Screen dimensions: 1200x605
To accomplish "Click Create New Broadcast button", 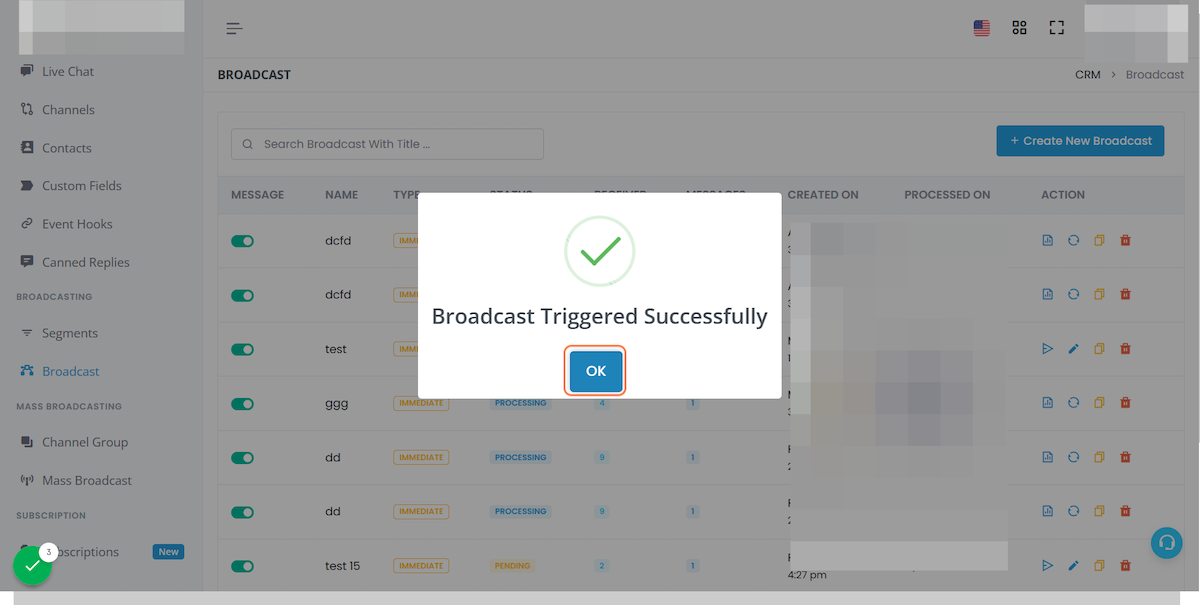I will pyautogui.click(x=1081, y=141).
